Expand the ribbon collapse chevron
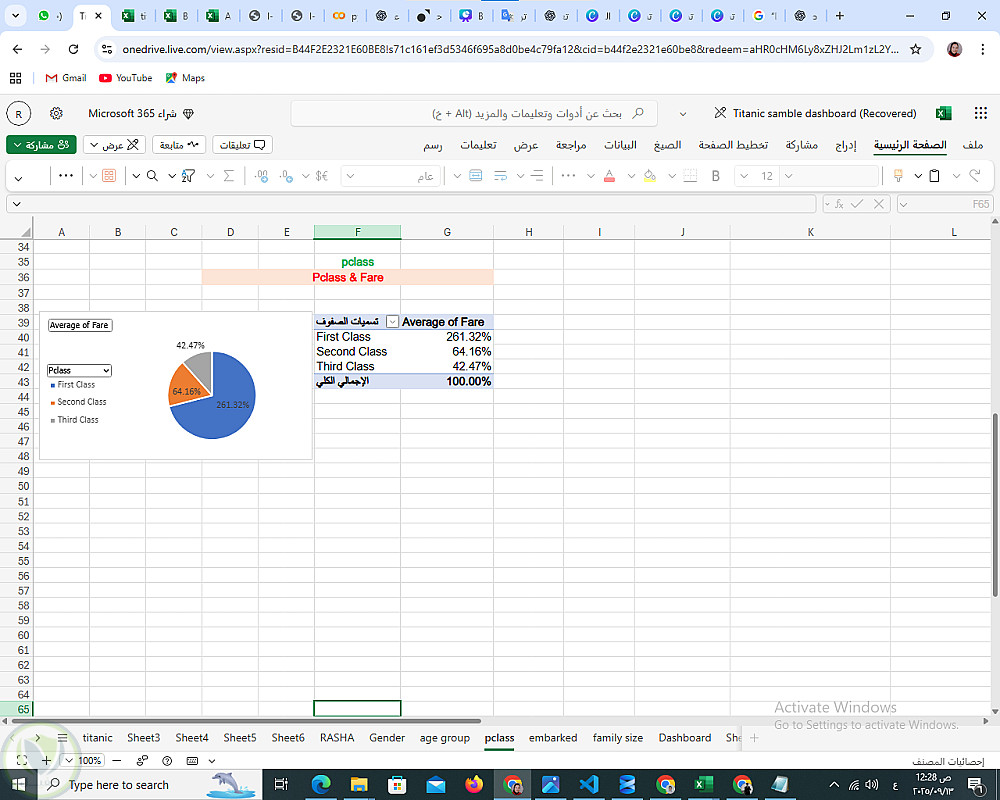This screenshot has width=1000, height=800. (x=18, y=178)
